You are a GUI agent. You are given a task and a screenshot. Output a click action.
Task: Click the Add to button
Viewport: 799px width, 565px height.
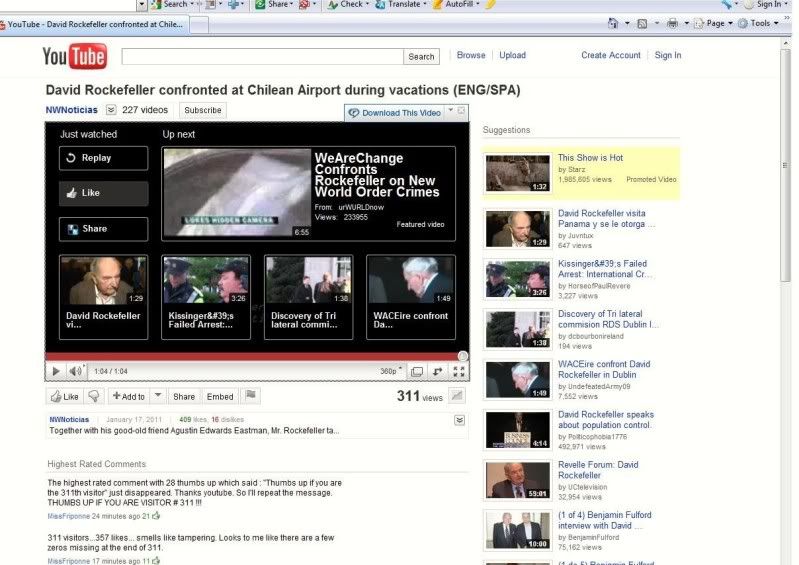129,396
